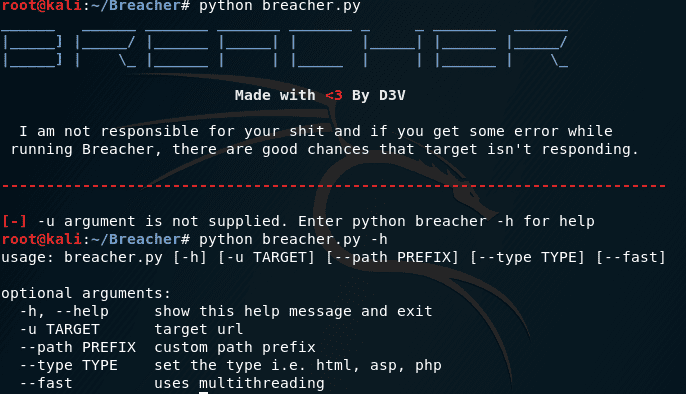Click the 'uses multithreading' description
The width and height of the screenshot is (686, 394).
[x=239, y=384]
